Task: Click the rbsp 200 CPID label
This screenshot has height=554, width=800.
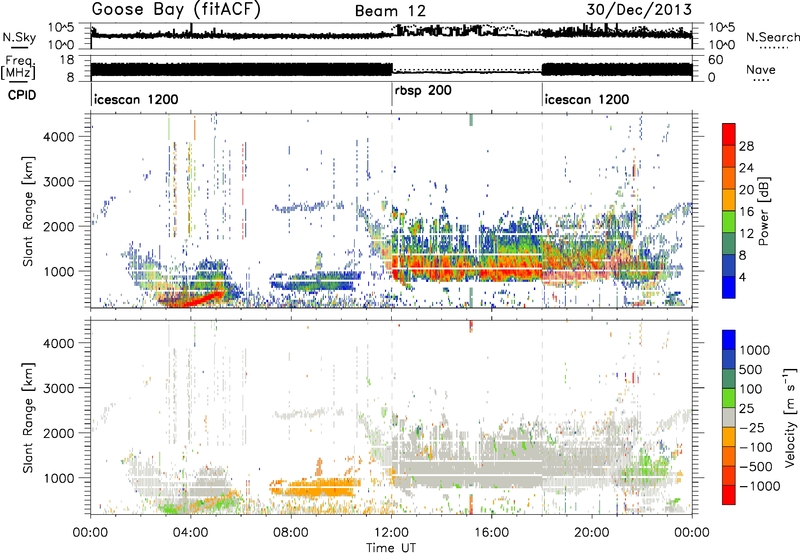Action: point(423,91)
